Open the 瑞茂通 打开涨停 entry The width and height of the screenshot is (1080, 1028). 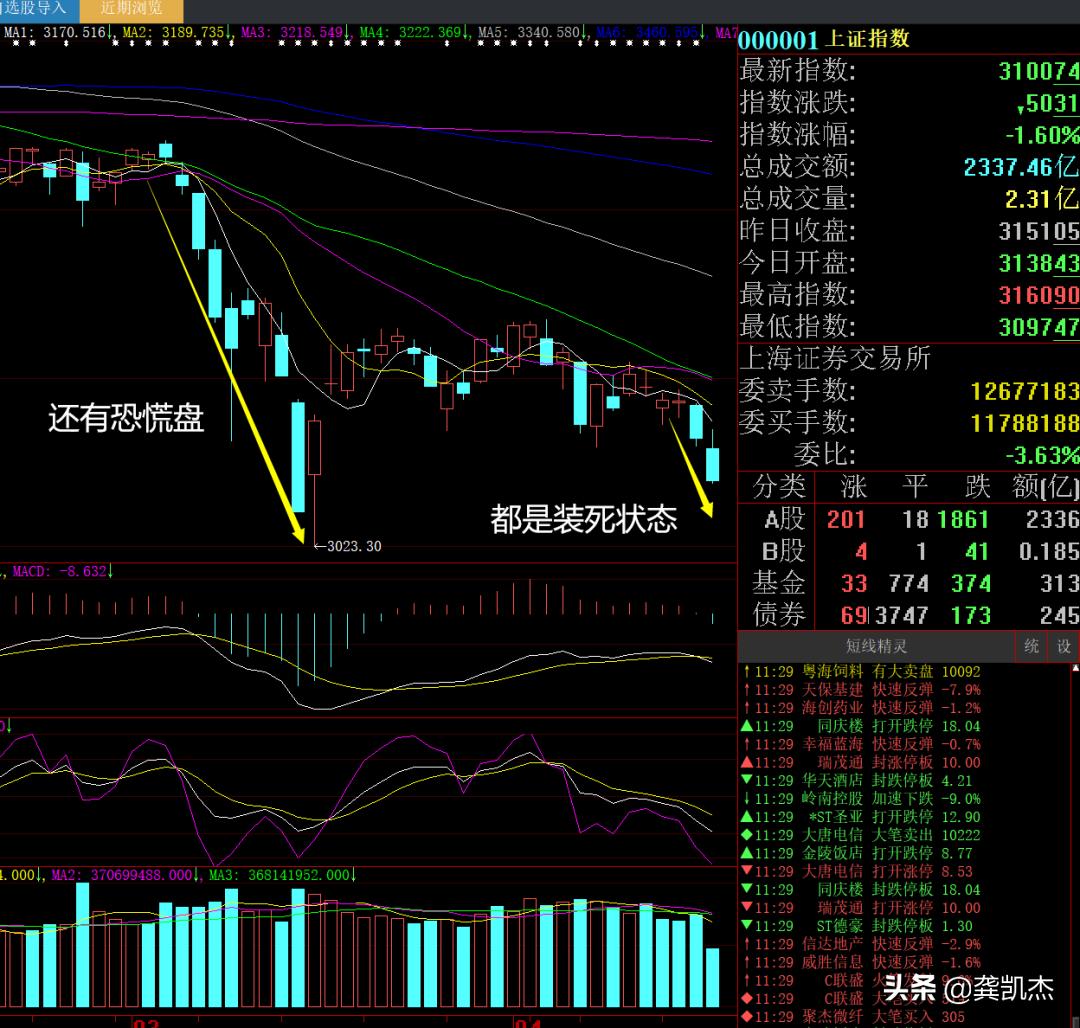coord(860,908)
